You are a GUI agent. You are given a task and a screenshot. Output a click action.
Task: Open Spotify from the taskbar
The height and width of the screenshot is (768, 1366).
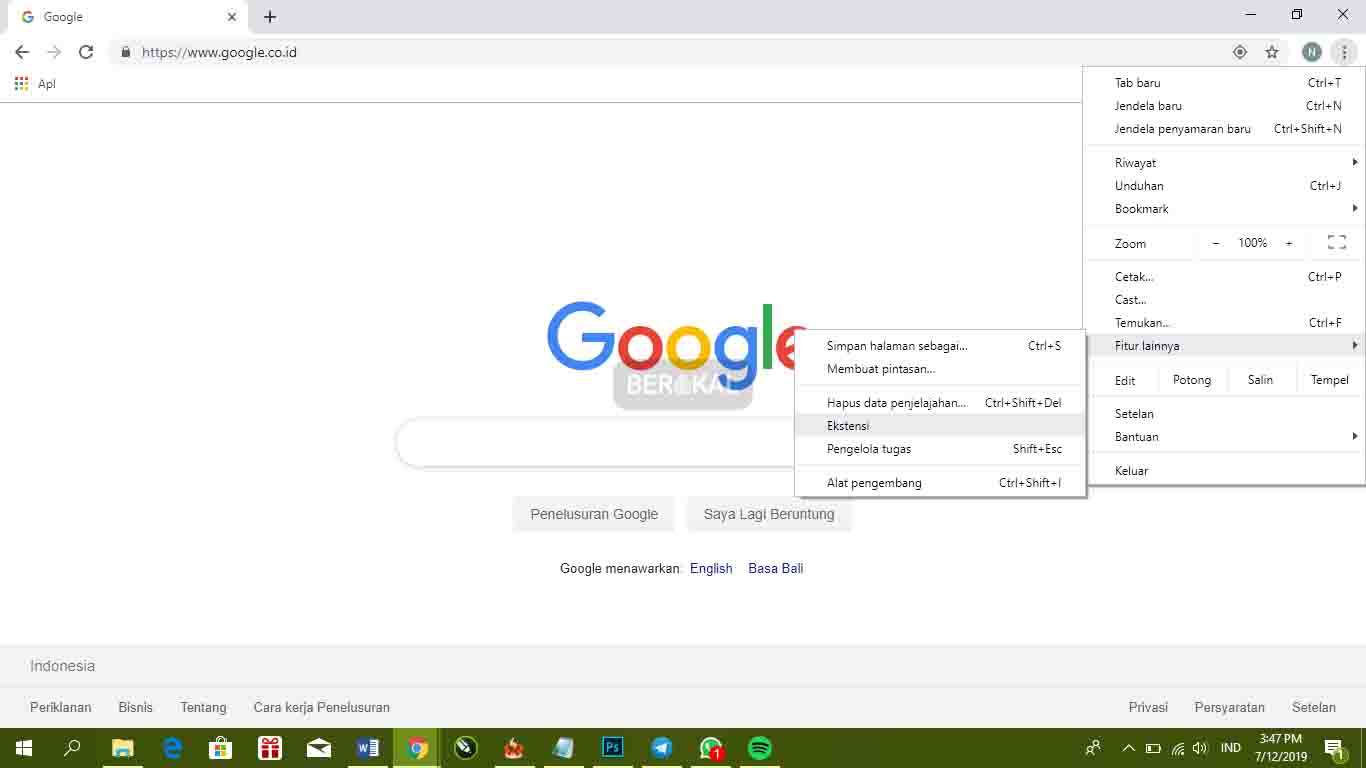760,748
